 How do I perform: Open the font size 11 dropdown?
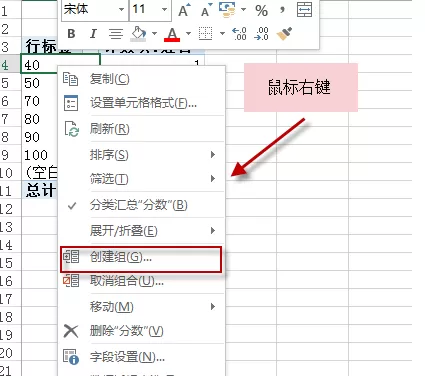pyautogui.click(x=164, y=9)
